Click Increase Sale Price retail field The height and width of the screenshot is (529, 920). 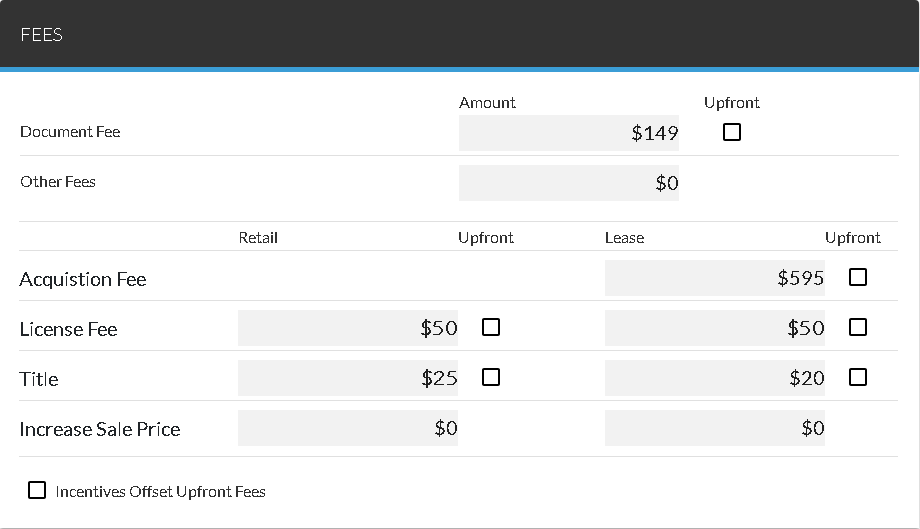click(x=347, y=428)
